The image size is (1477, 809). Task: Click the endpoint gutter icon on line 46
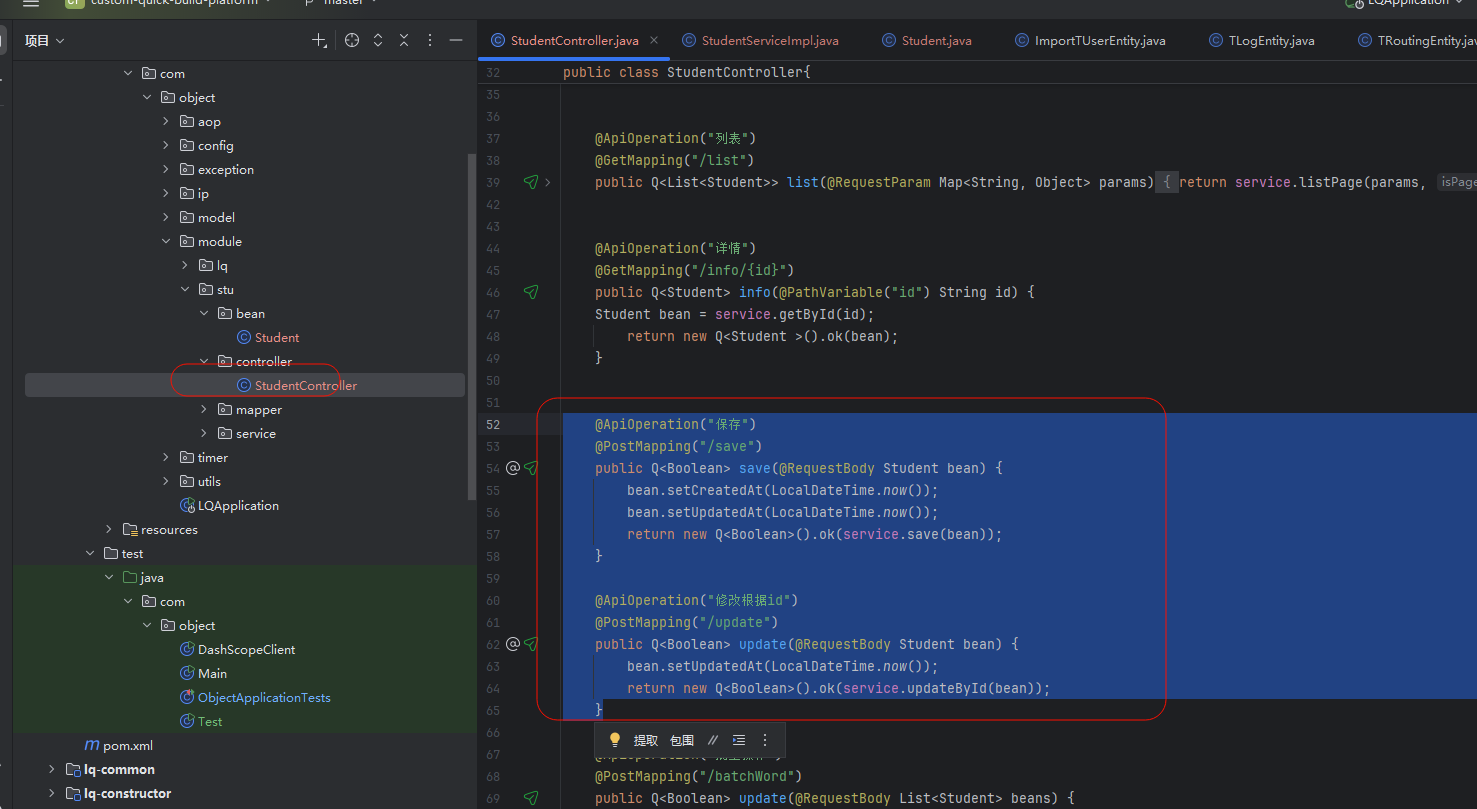pyautogui.click(x=531, y=292)
